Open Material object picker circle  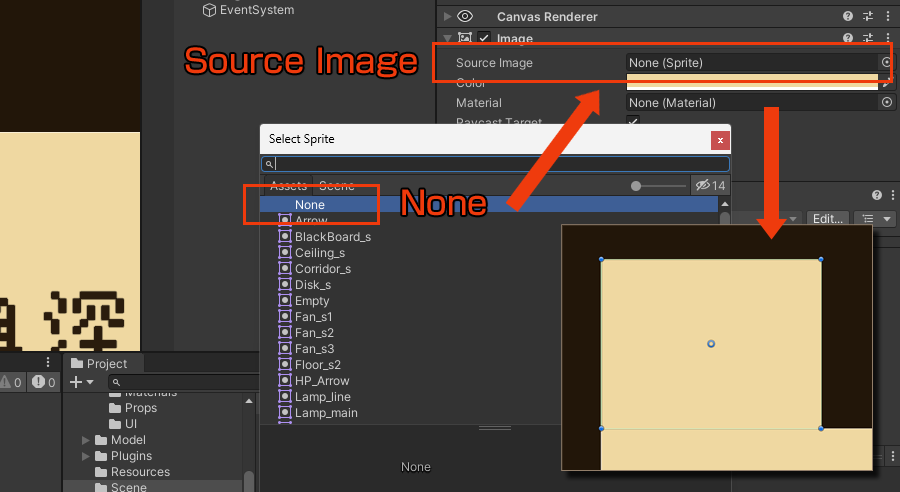pyautogui.click(x=886, y=102)
